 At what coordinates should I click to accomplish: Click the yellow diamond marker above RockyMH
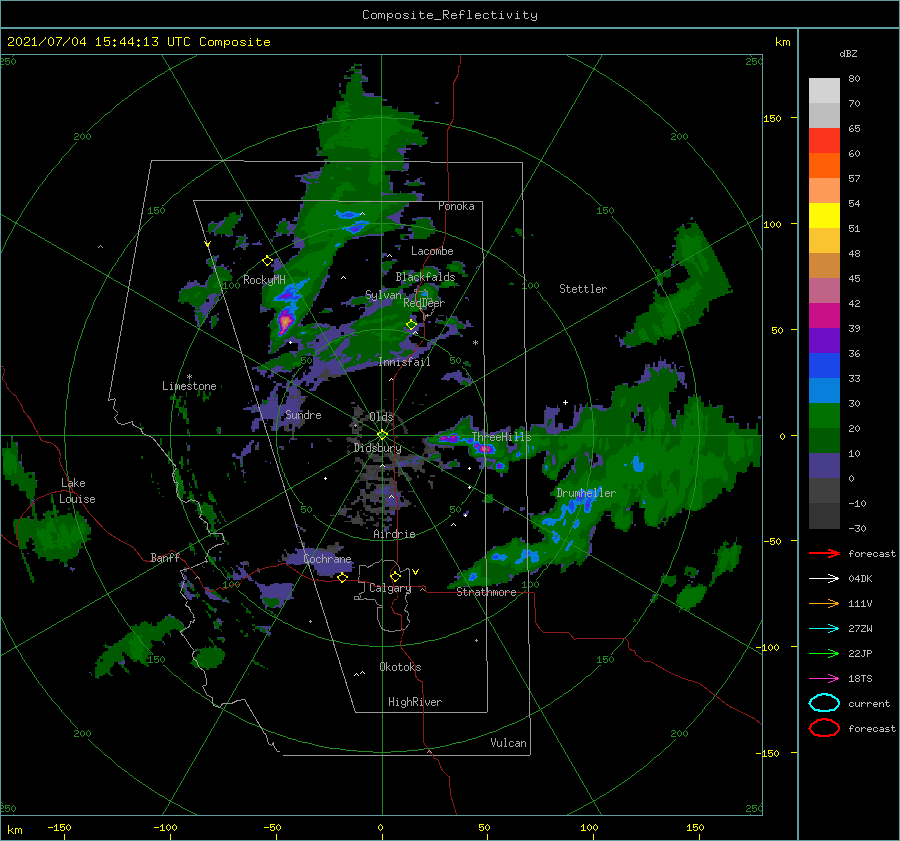(267, 261)
